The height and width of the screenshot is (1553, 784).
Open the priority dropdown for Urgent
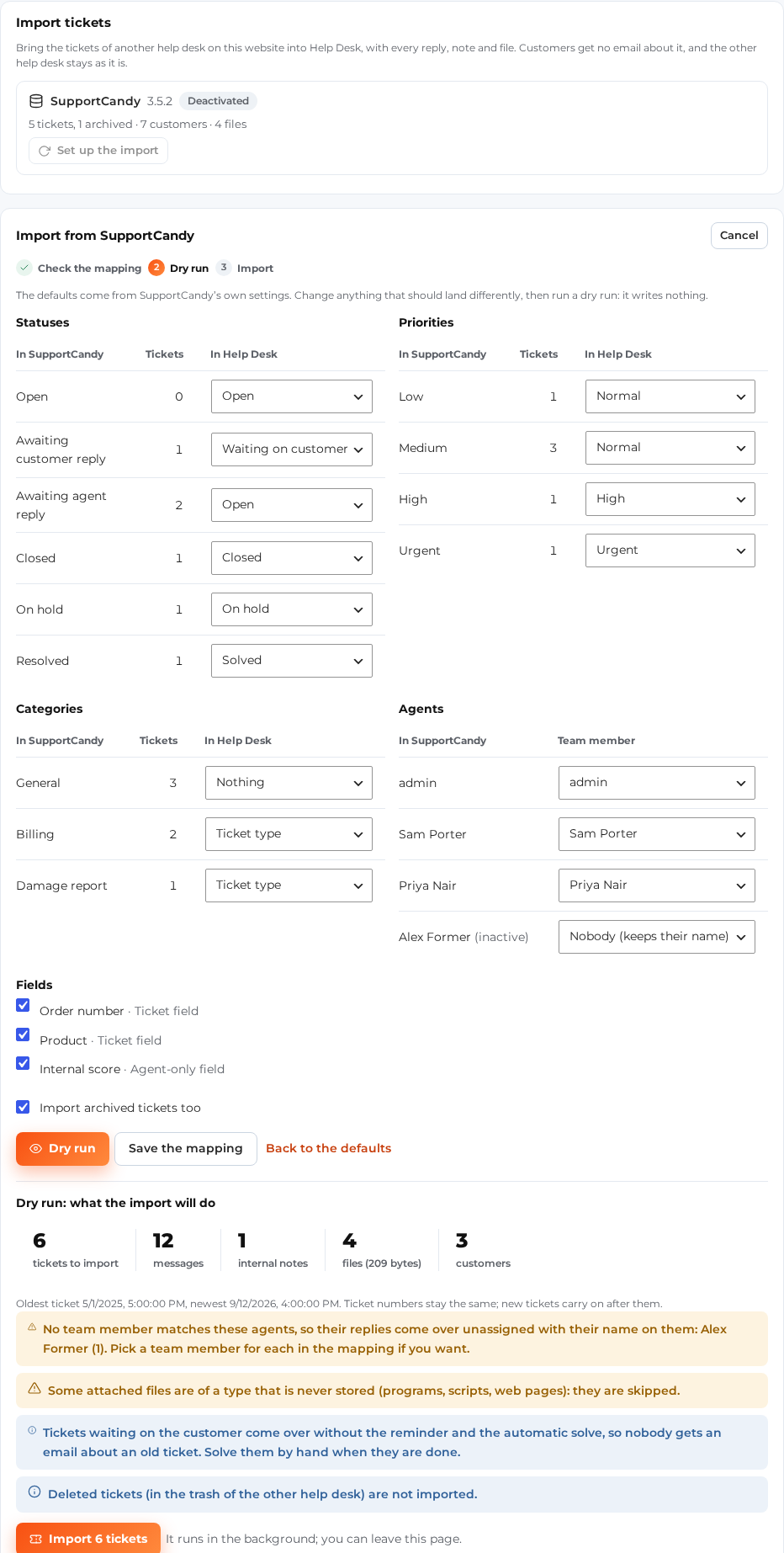(670, 550)
